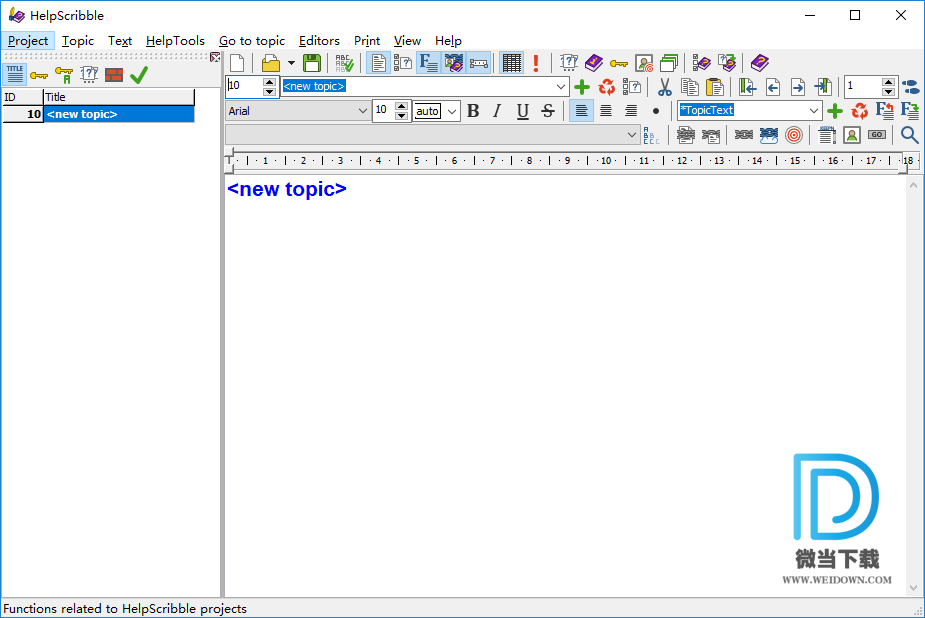Open the Print menu
Image resolution: width=925 pixels, height=618 pixels.
coord(367,41)
